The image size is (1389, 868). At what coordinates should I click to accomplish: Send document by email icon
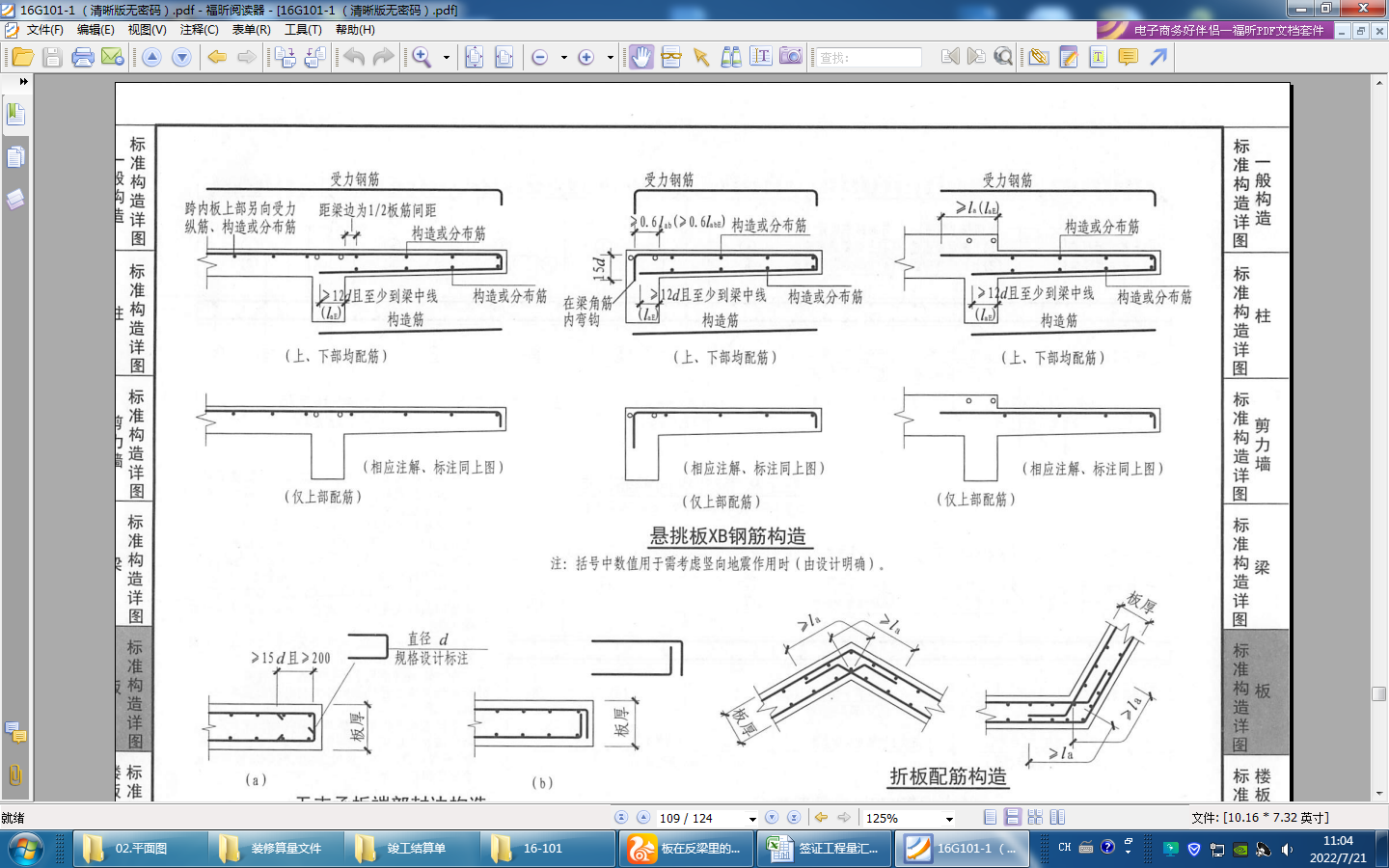[x=112, y=57]
